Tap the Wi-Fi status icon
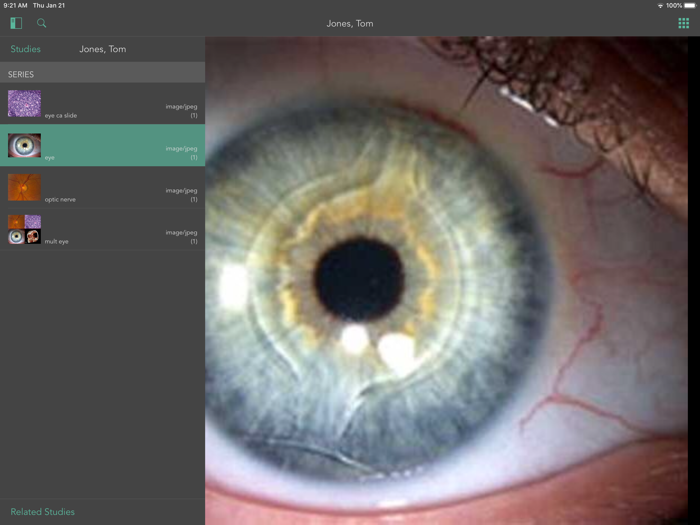The image size is (700, 525). (x=660, y=6)
